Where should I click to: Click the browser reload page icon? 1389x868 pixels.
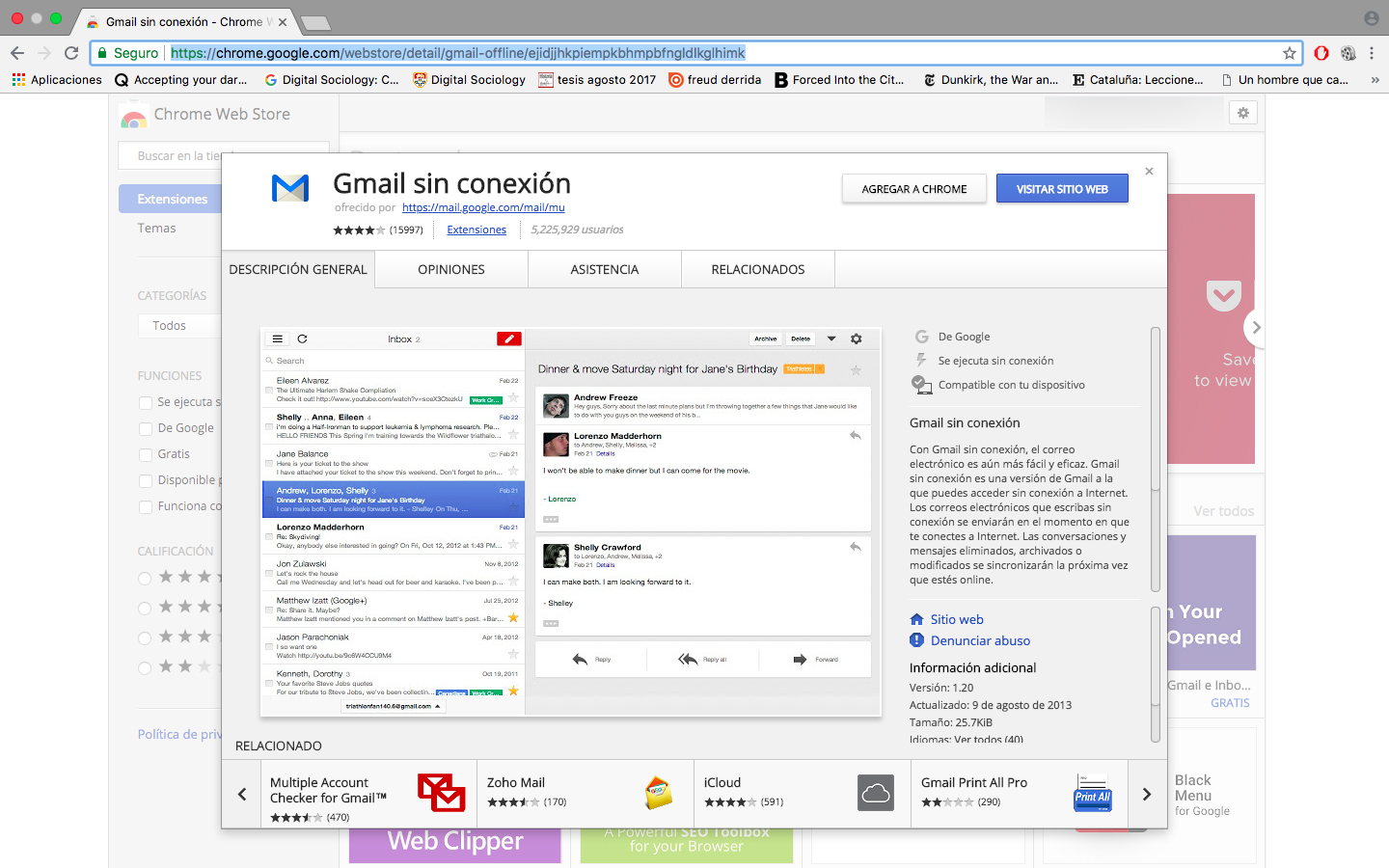(70, 52)
